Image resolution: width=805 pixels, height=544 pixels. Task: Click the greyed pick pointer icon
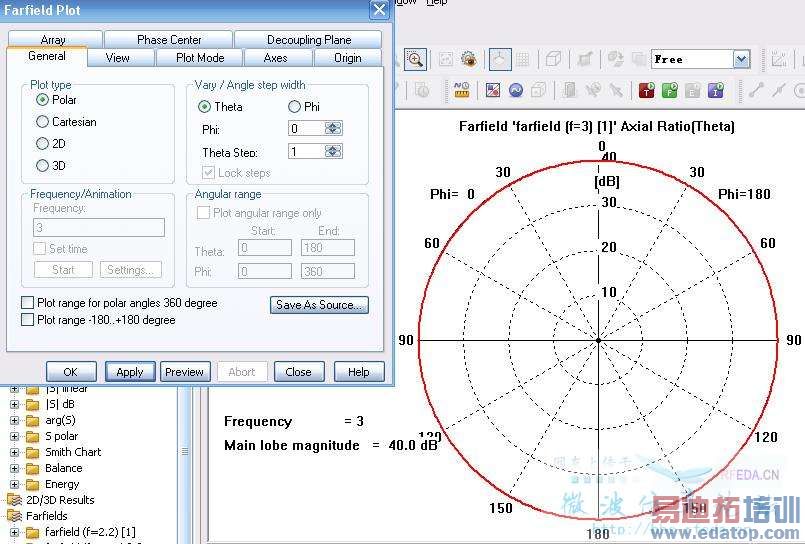click(615, 91)
